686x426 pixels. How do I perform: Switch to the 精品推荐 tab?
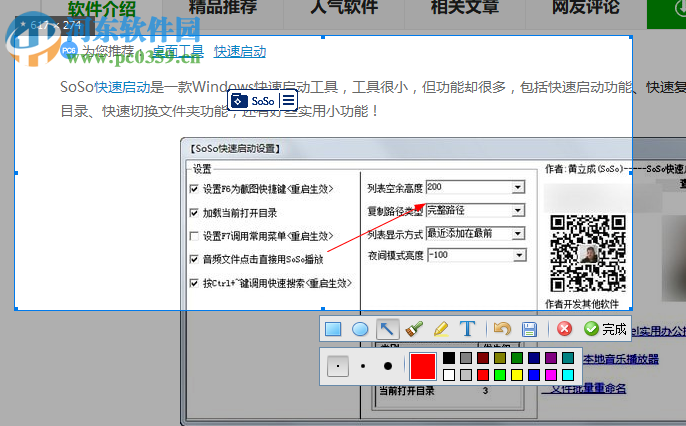pos(223,7)
